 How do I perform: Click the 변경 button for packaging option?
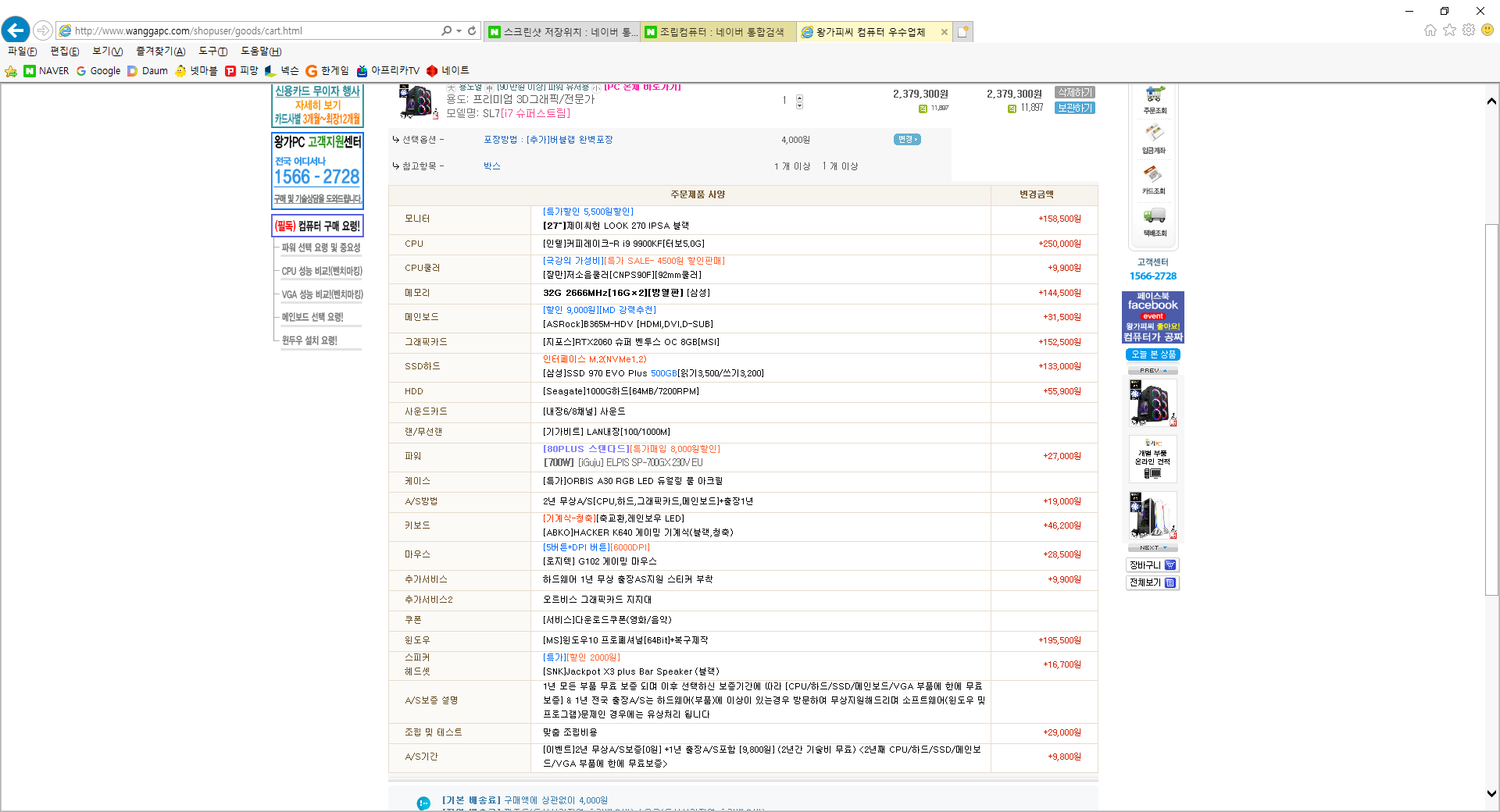pos(906,140)
